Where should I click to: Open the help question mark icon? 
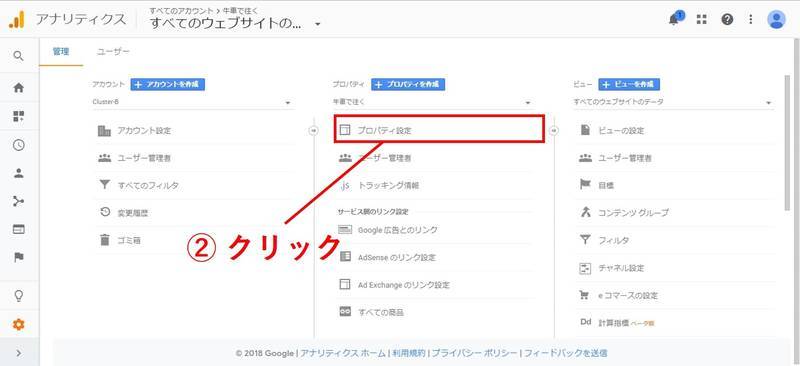click(727, 19)
